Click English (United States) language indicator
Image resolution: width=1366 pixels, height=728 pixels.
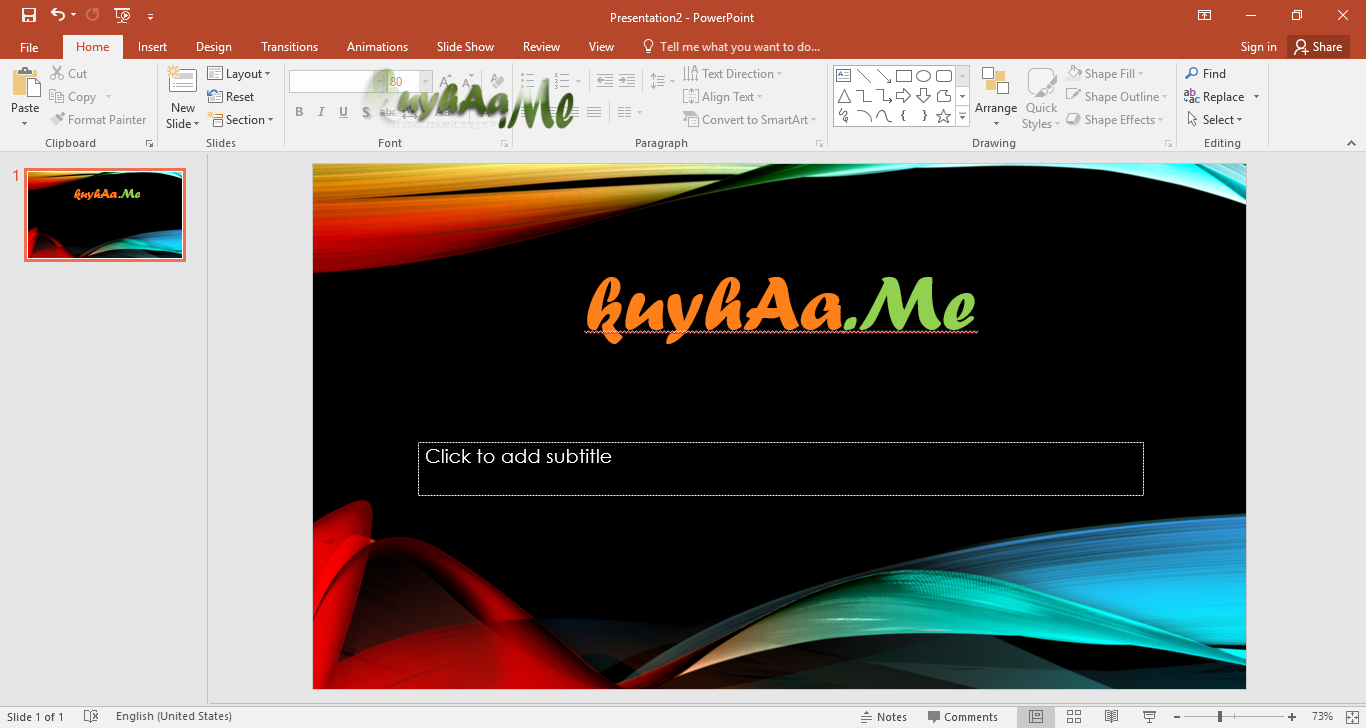(x=174, y=716)
